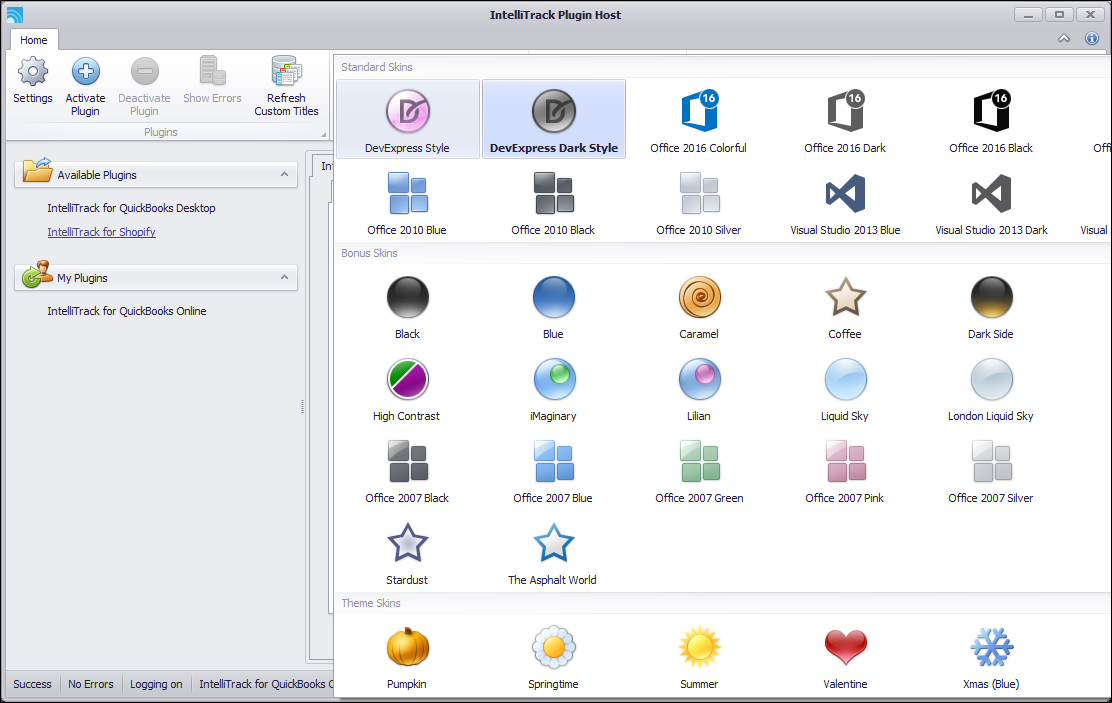The image size is (1112, 703).
Task: Click the Activate Plugin button
Action: pos(85,87)
